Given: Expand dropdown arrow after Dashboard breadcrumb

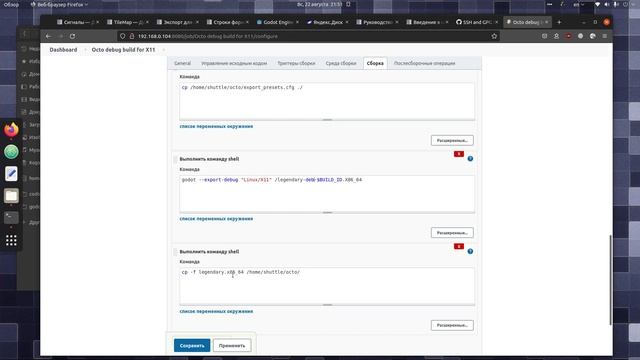Looking at the screenshot, I should 85,50.
